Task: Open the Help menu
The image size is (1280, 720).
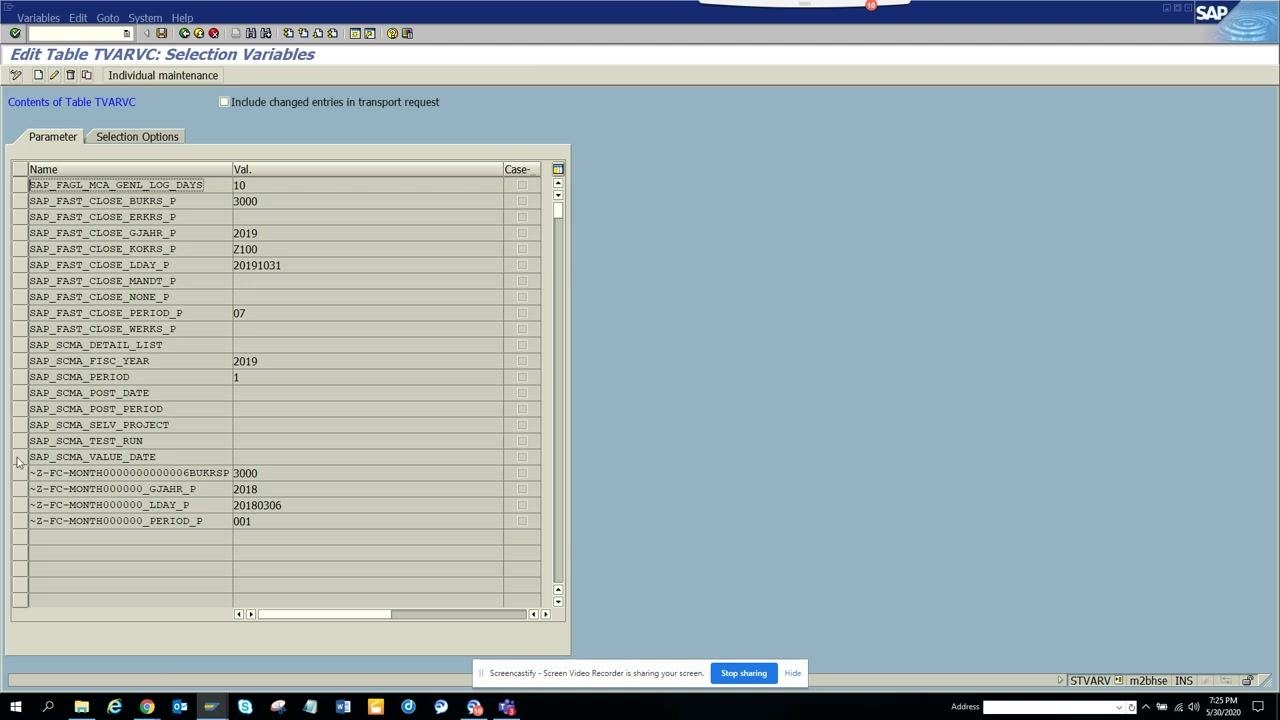Action: (x=182, y=18)
